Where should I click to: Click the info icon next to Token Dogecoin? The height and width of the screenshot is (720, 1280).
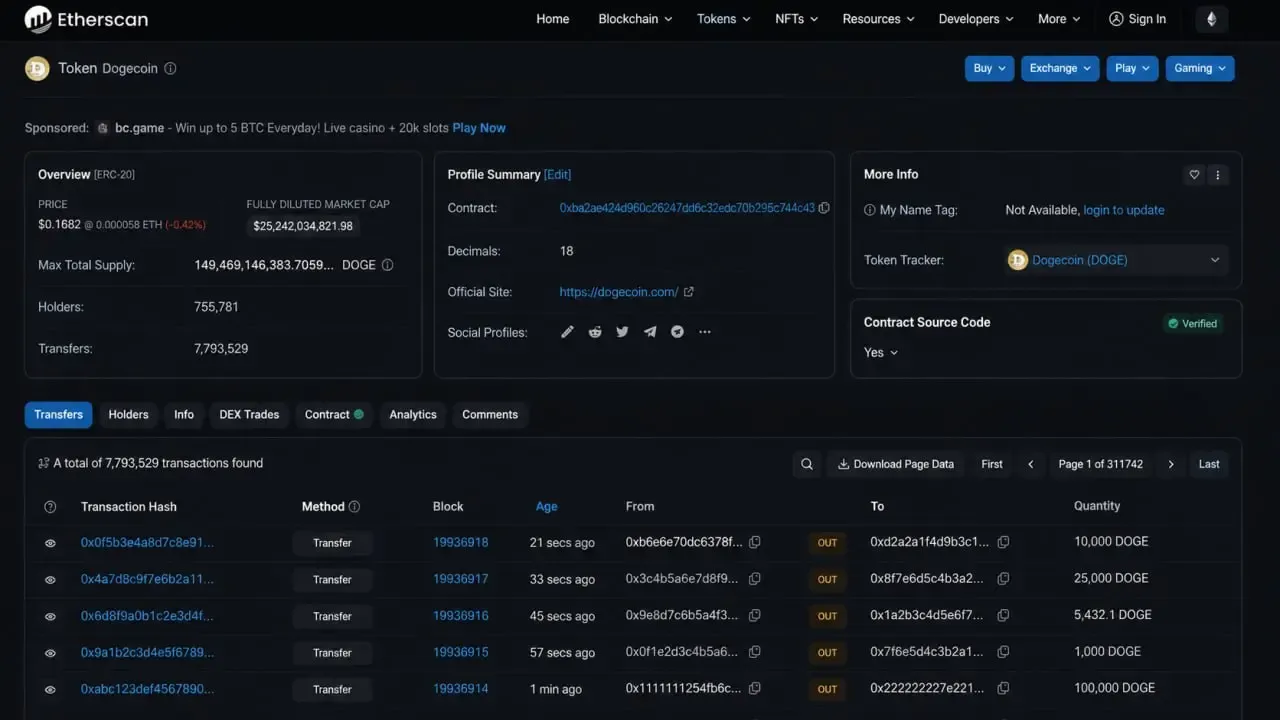(170, 69)
